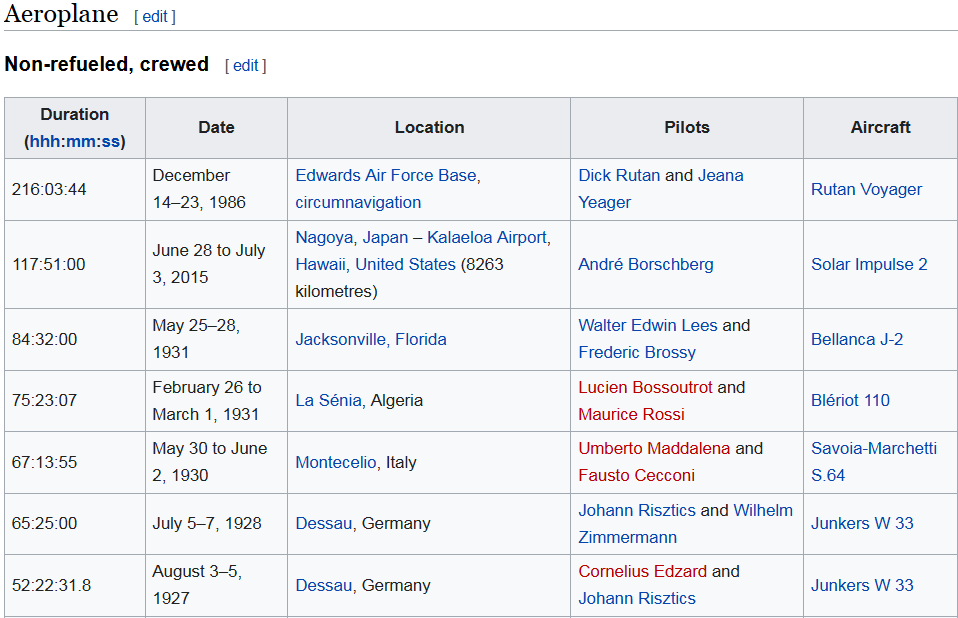Open the Solar Impulse 2 link
Screen dimensions: 958x618
[869, 264]
